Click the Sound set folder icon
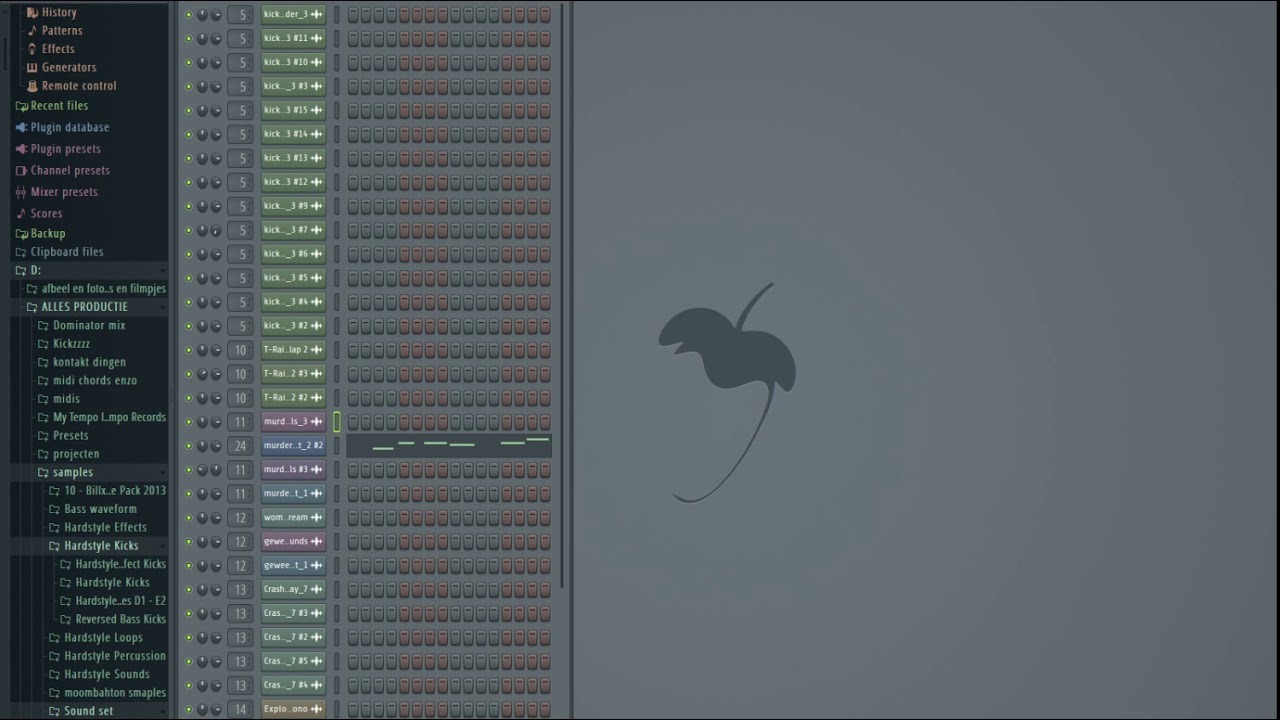This screenshot has height=720, width=1280. [x=54, y=711]
